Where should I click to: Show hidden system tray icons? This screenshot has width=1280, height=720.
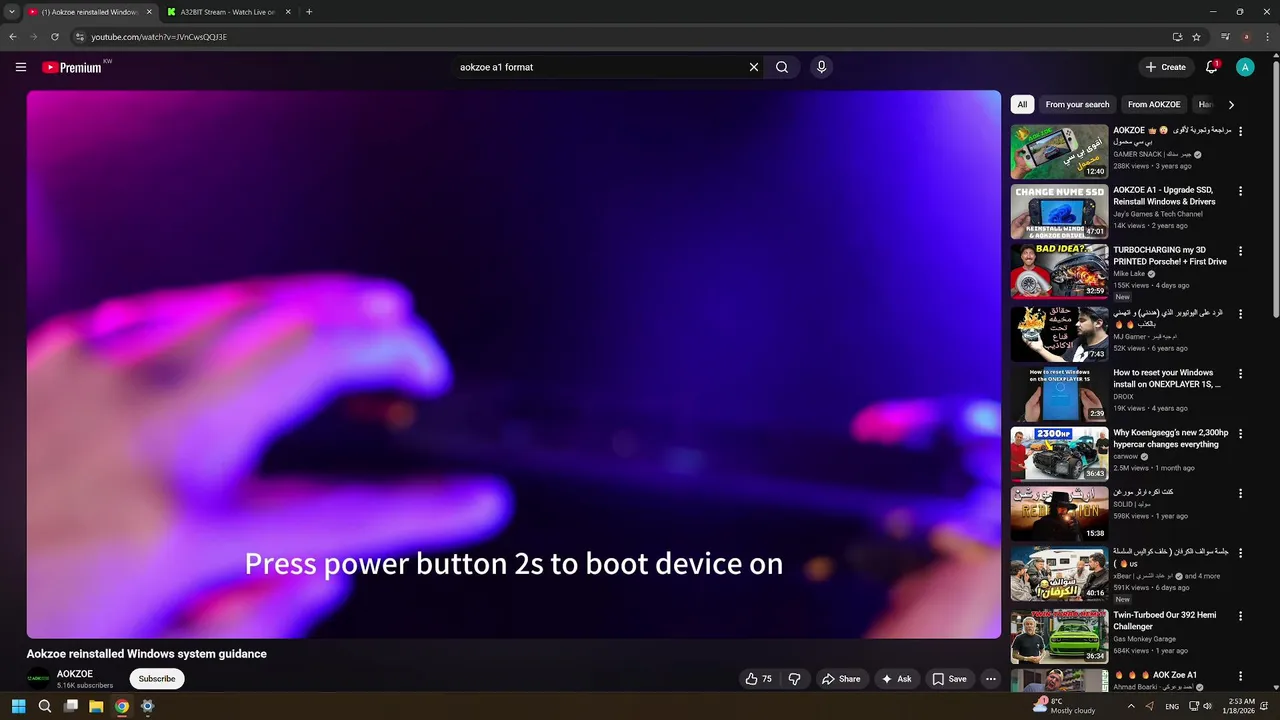point(1131,706)
